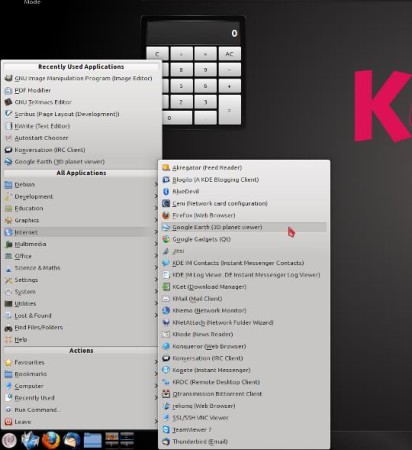Click the Konqueror web browser icon
The width and height of the screenshot is (412, 450).
(x=166, y=346)
